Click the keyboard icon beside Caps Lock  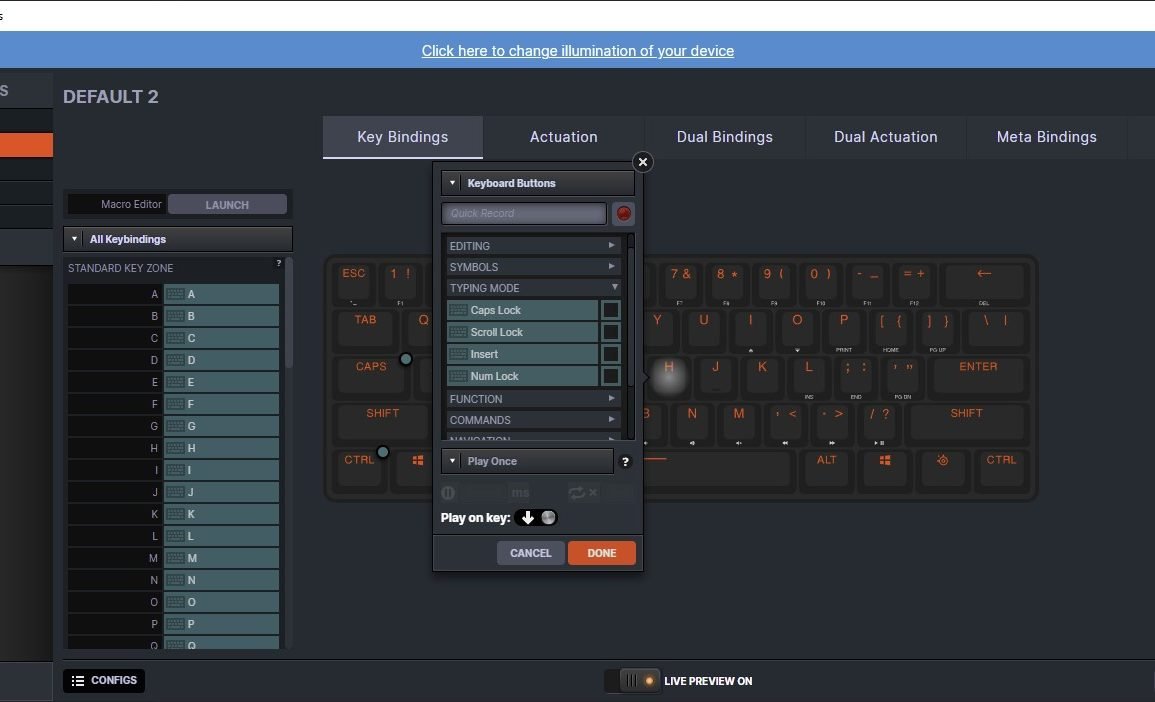pyautogui.click(x=458, y=310)
